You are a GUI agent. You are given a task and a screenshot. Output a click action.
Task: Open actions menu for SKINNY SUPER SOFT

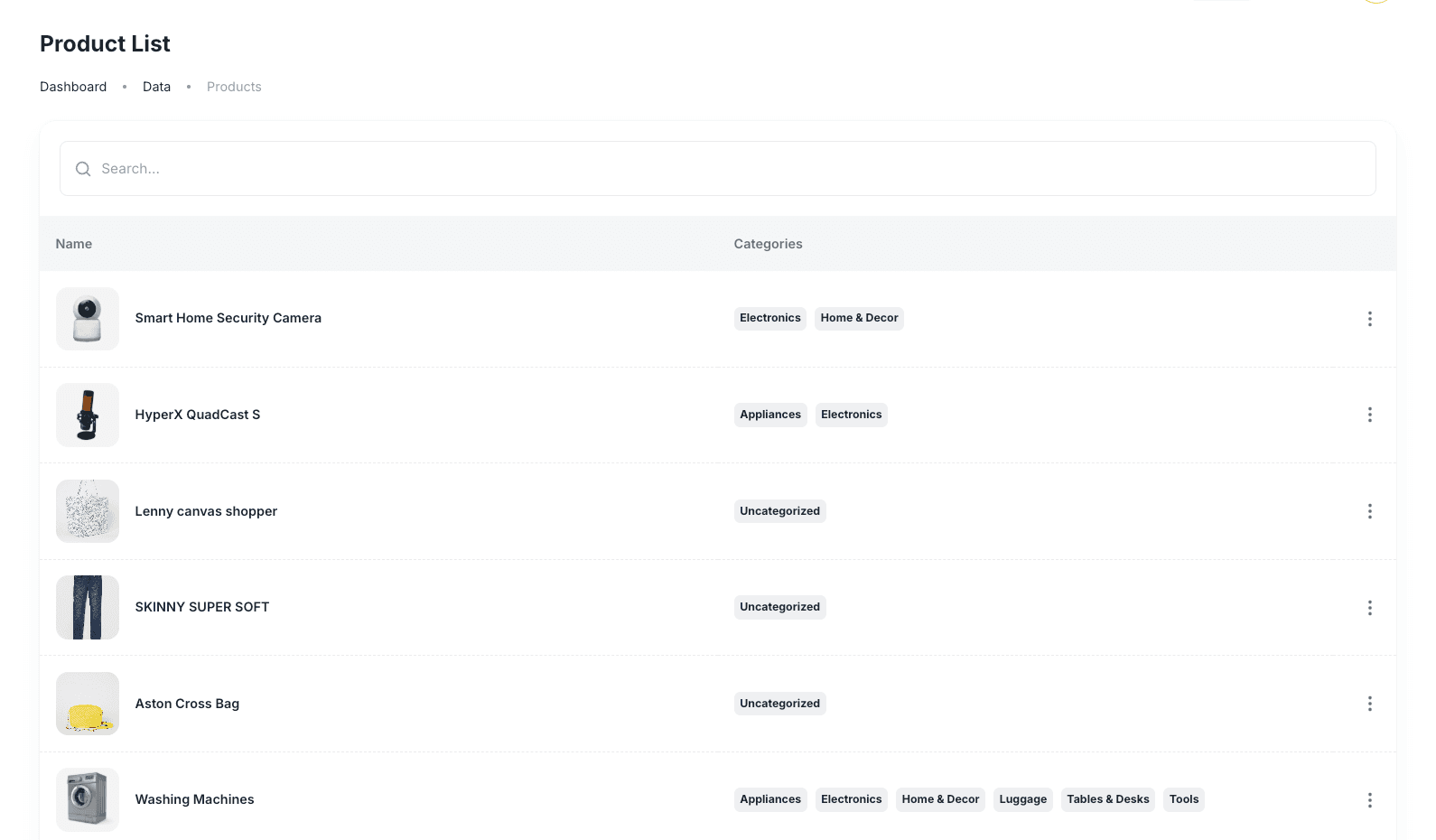click(1369, 608)
